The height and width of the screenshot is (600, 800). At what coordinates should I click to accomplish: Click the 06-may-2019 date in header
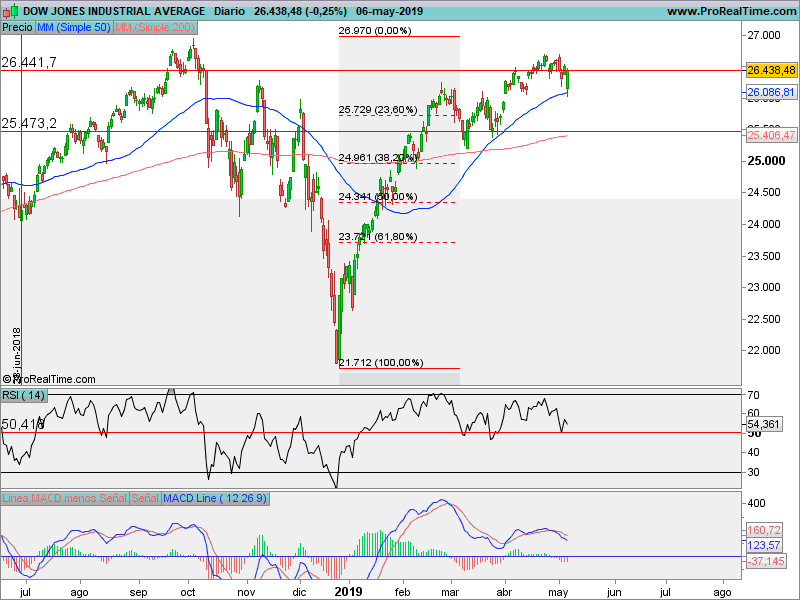390,11
